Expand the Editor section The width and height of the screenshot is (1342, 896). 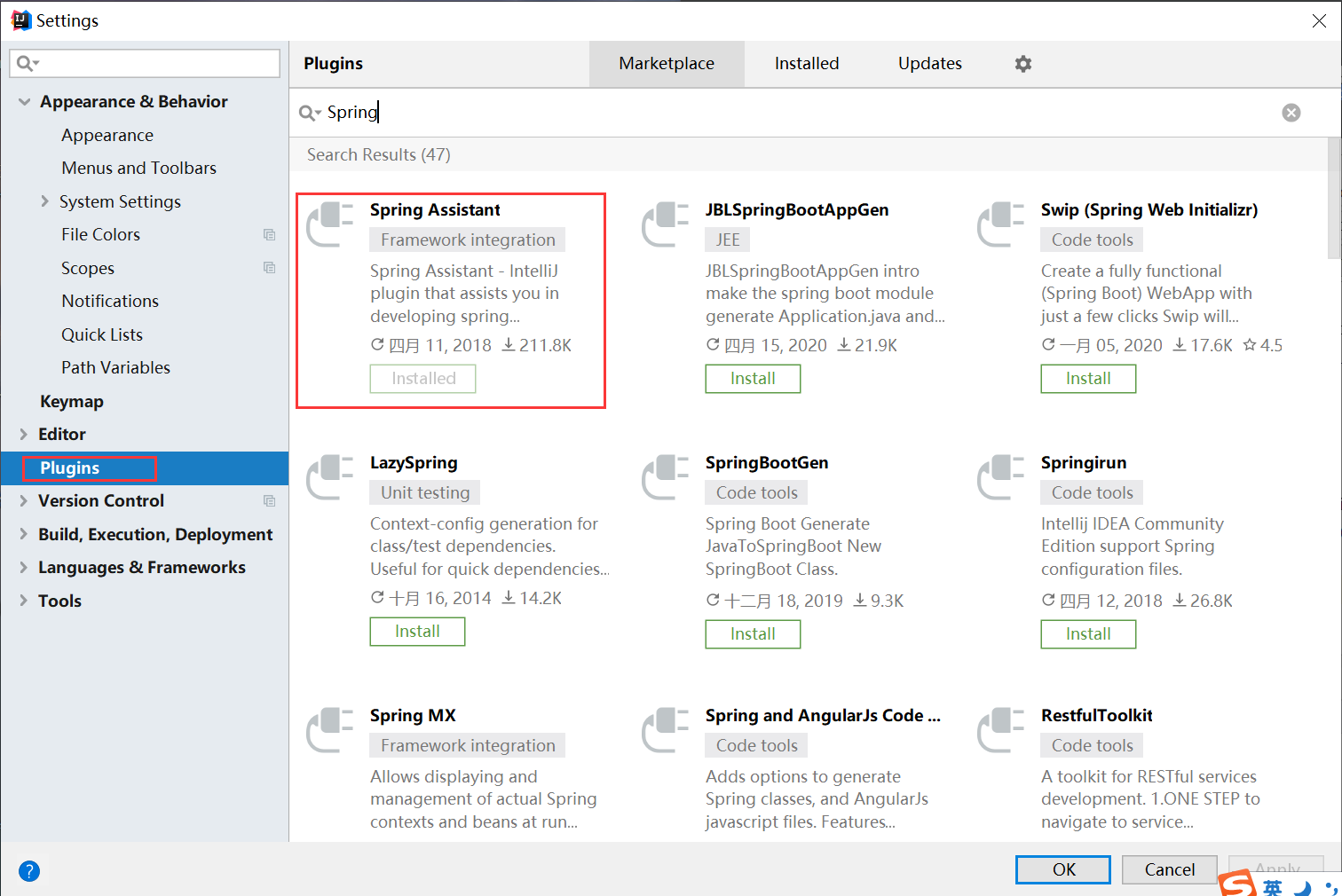click(24, 435)
